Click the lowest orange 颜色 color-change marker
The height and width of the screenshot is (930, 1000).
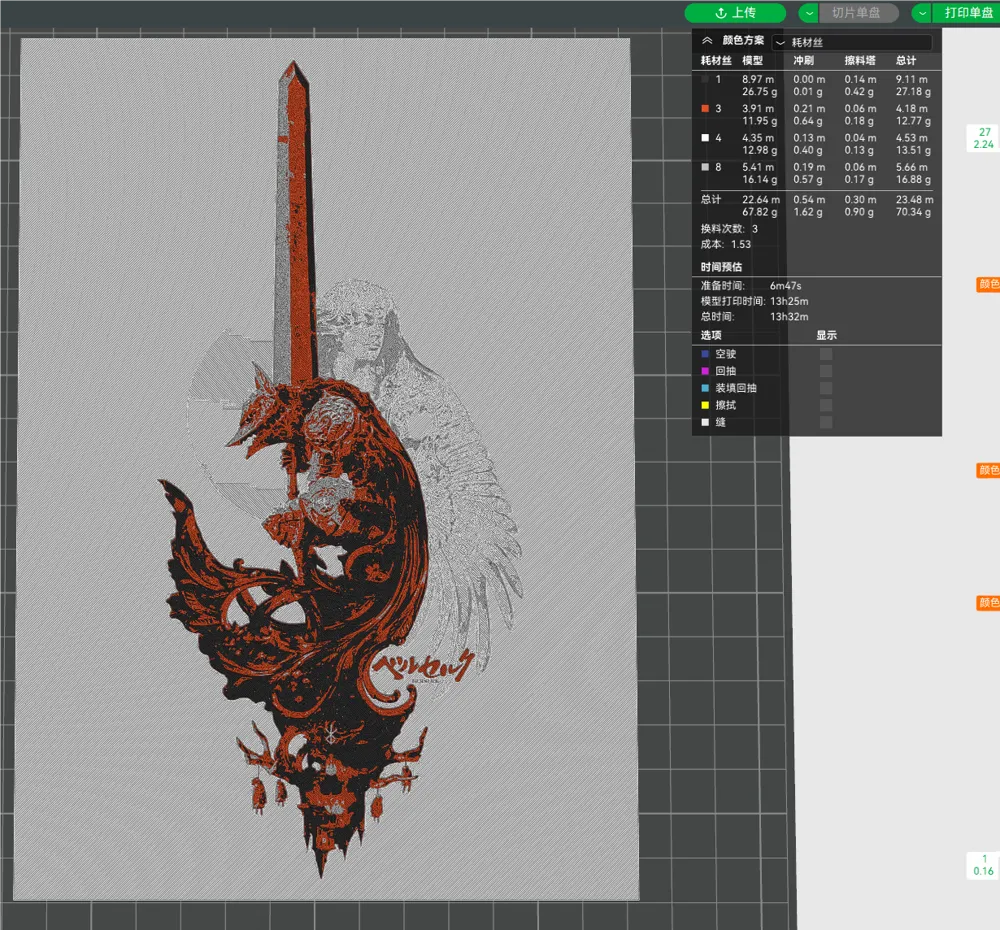tap(988, 603)
